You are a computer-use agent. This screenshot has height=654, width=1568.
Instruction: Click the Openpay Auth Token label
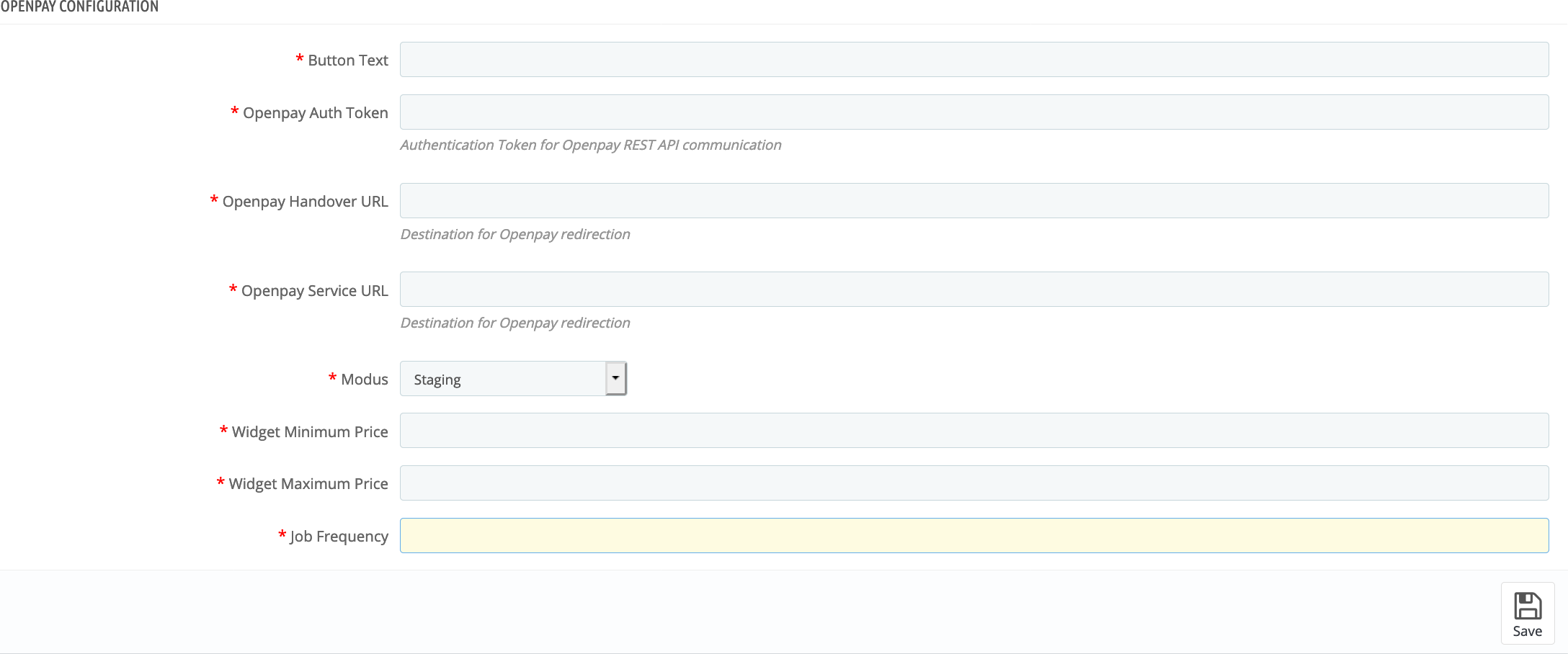click(315, 113)
